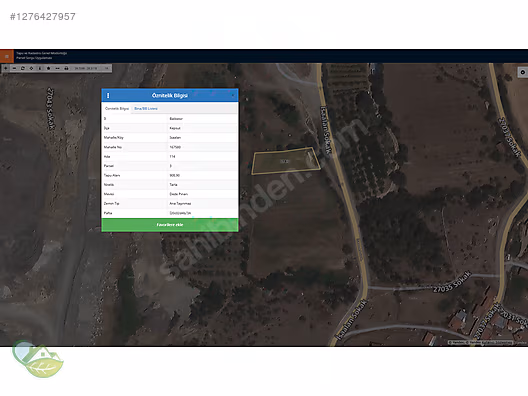The height and width of the screenshot is (396, 528).
Task: Zoom out with the minus toolbar icon
Action: point(14,68)
